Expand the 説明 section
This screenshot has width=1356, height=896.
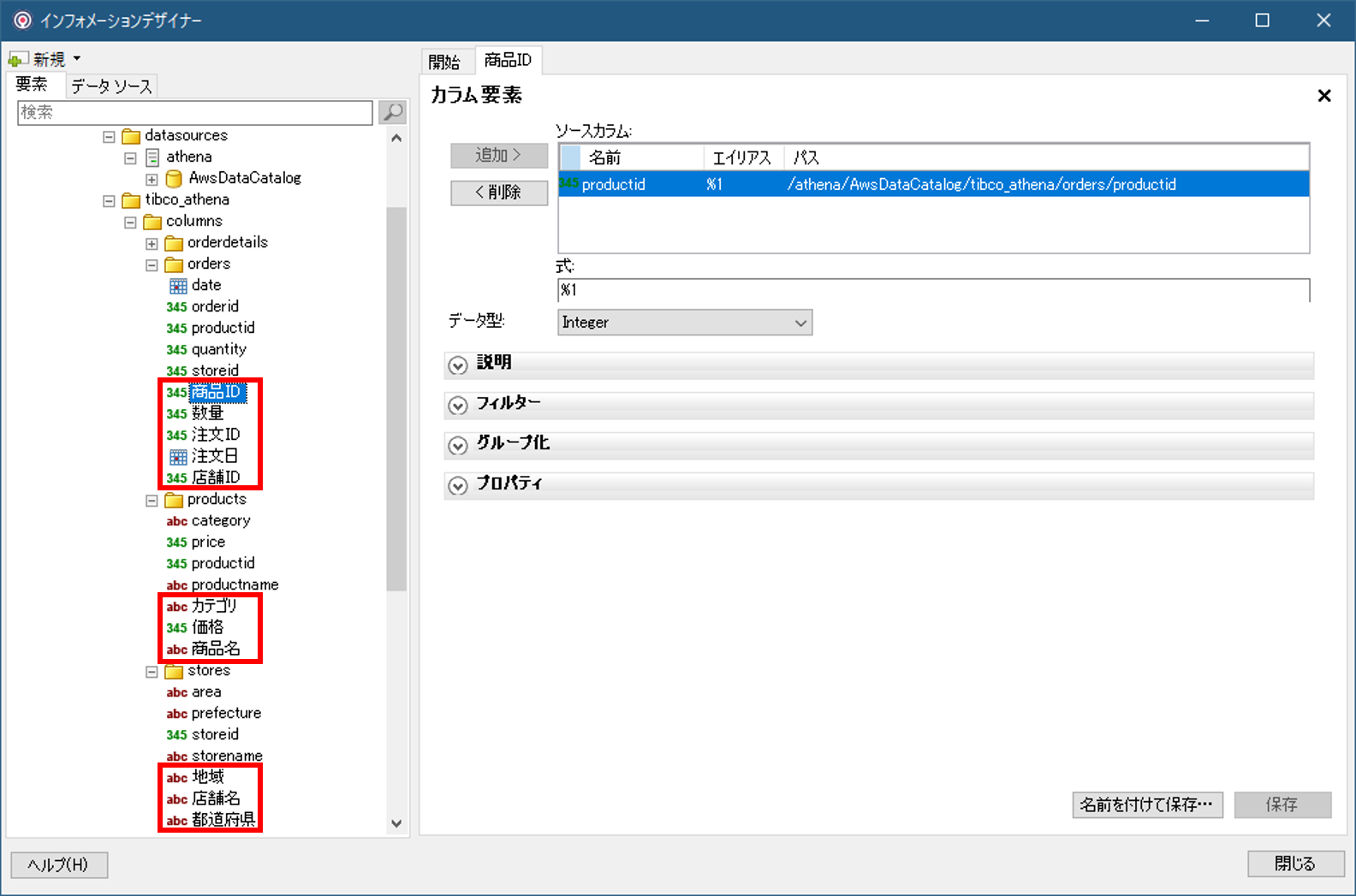click(458, 365)
